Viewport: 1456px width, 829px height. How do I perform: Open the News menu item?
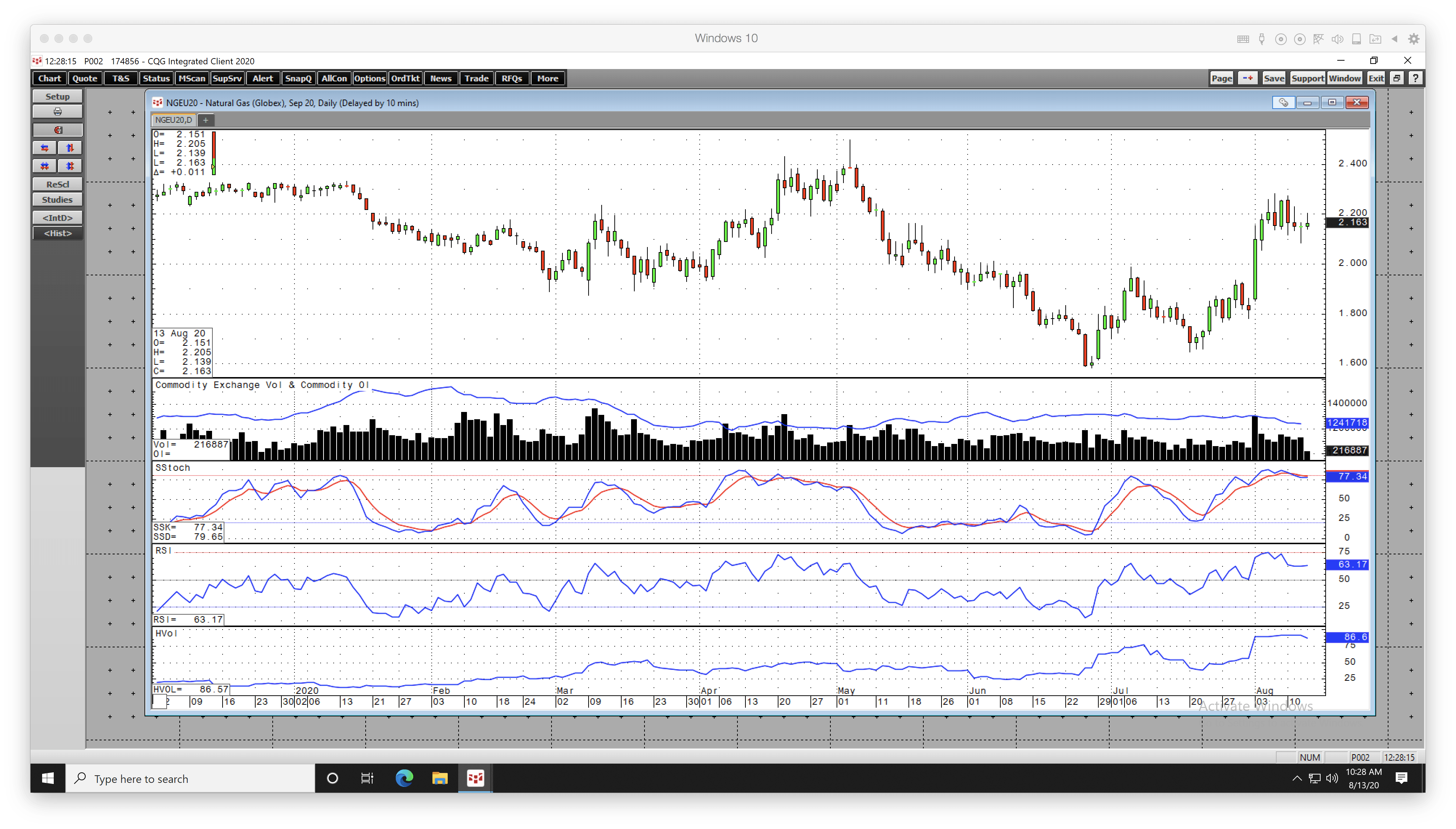tap(440, 78)
